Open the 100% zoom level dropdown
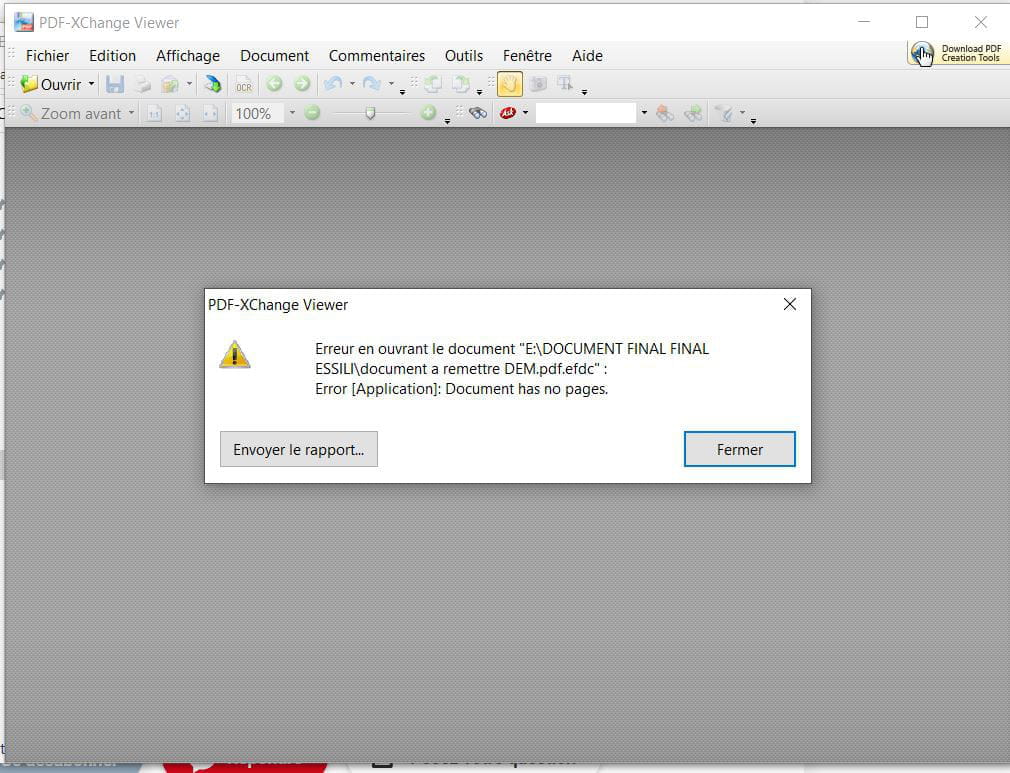Image resolution: width=1010 pixels, height=773 pixels. coord(292,113)
